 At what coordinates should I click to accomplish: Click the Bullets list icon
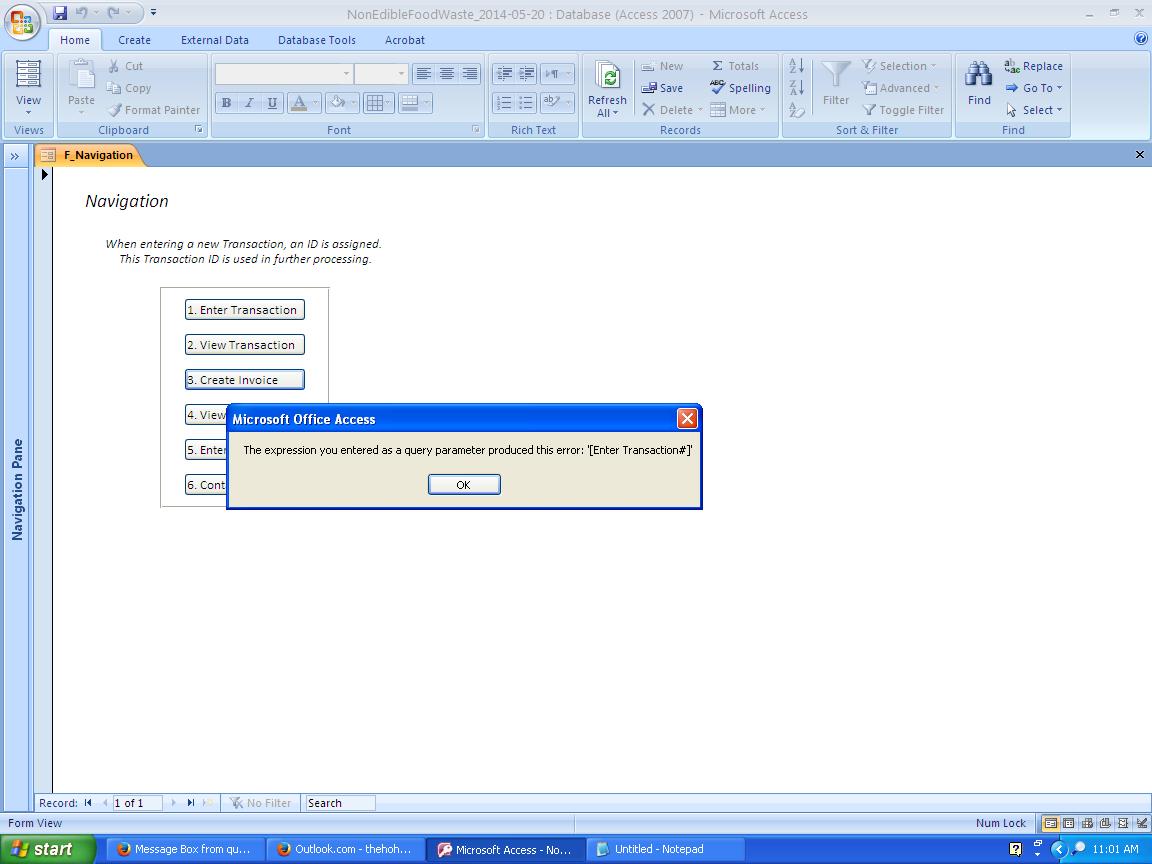click(x=526, y=103)
